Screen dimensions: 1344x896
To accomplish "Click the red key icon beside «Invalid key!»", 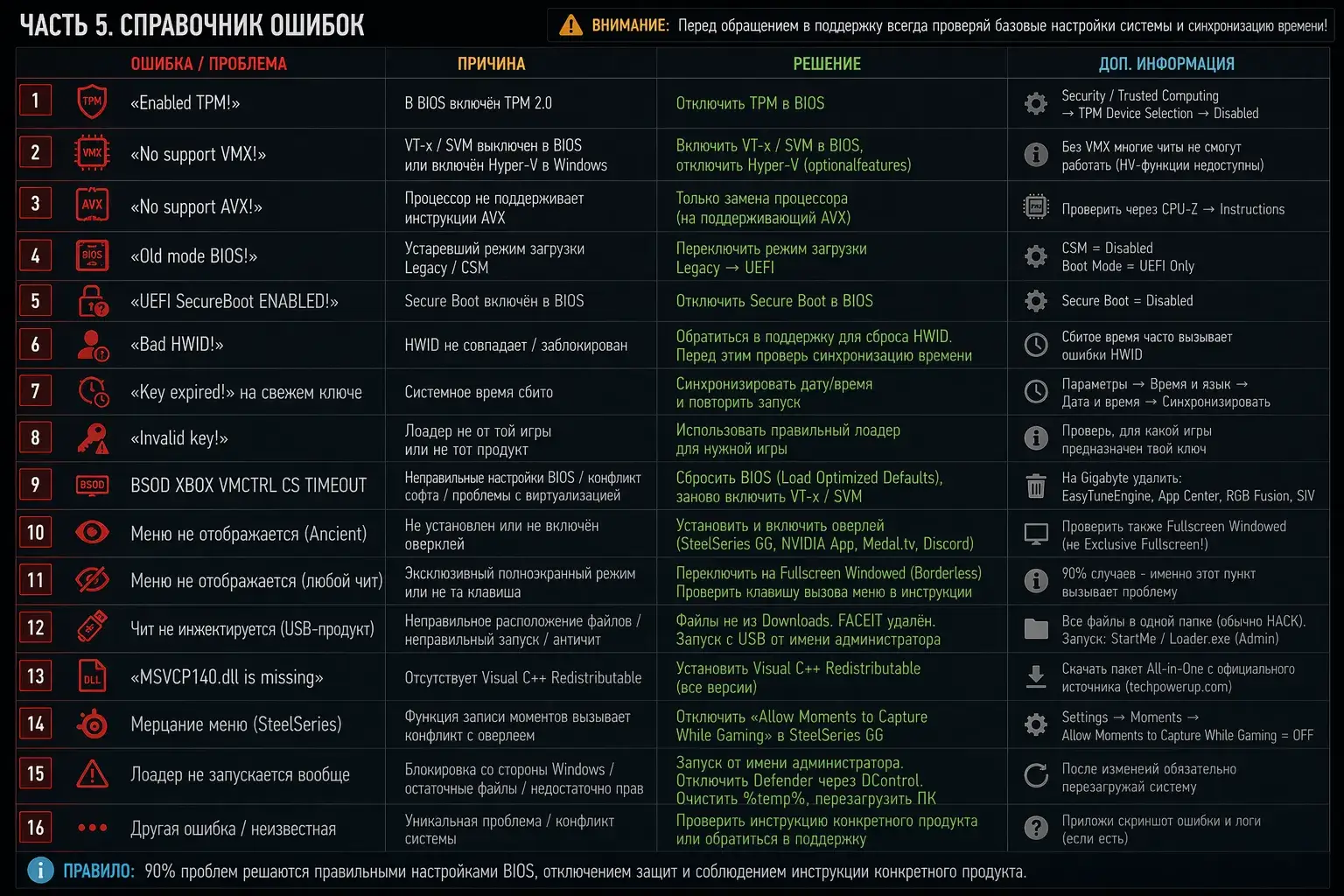I will 92,437.
